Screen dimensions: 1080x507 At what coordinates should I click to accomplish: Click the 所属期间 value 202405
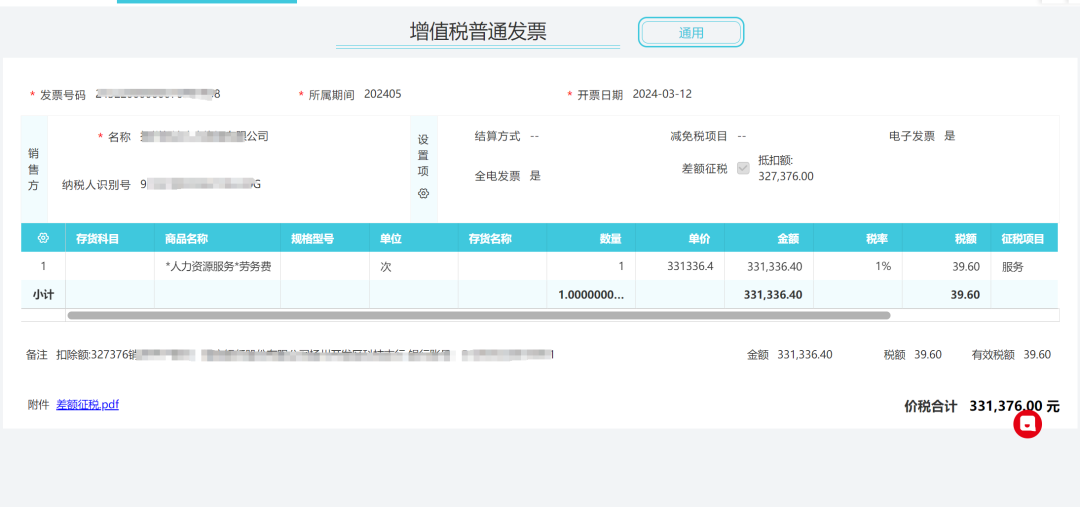pos(383,94)
